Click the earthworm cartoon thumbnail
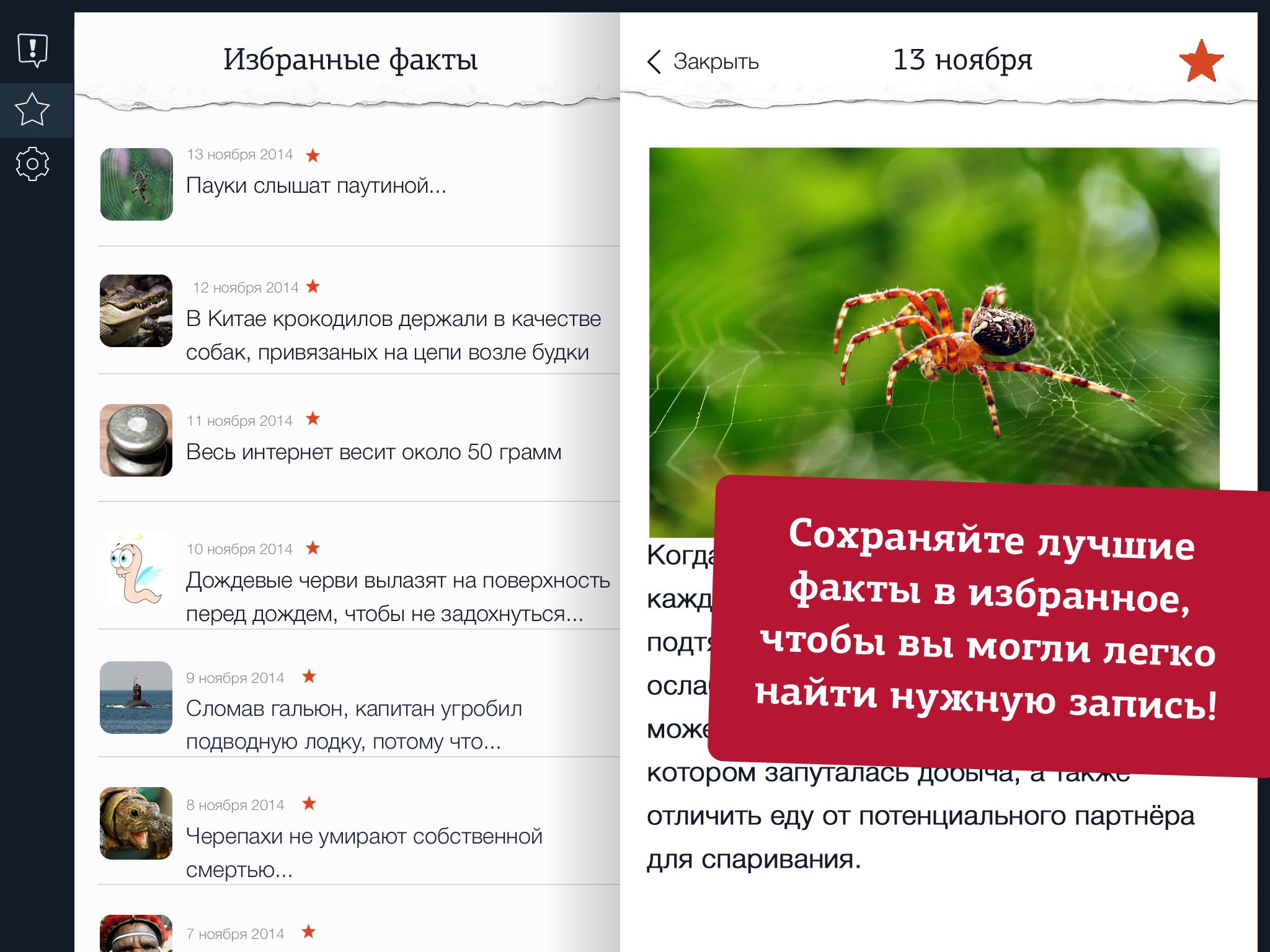 click(x=136, y=568)
